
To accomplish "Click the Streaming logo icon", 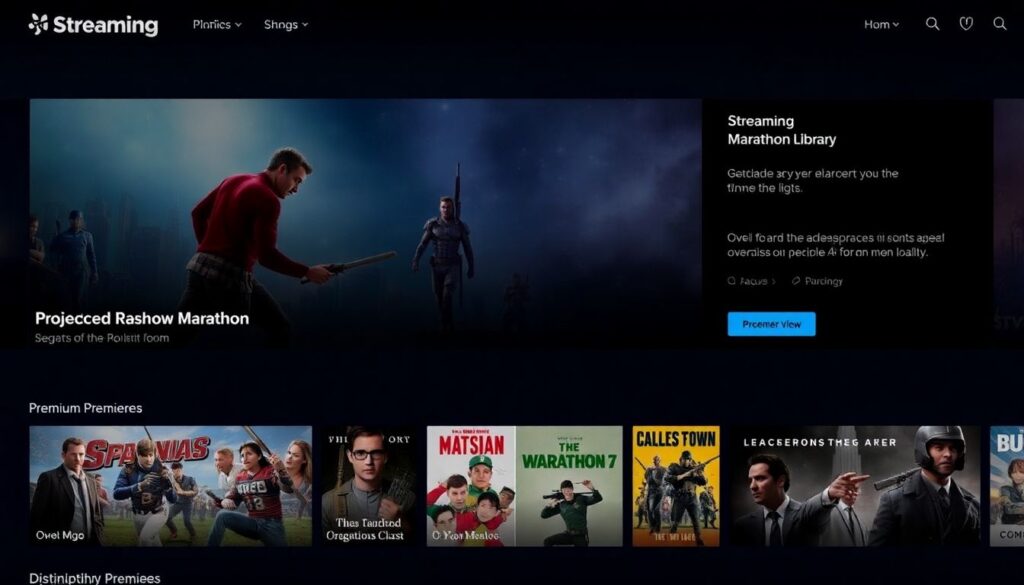I will click(x=39, y=24).
